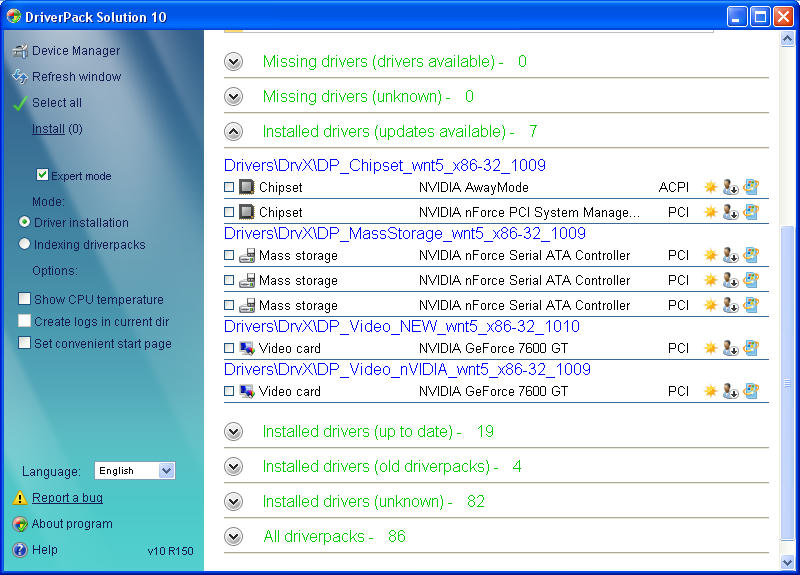Click the blue Help question mark icon

[20, 550]
